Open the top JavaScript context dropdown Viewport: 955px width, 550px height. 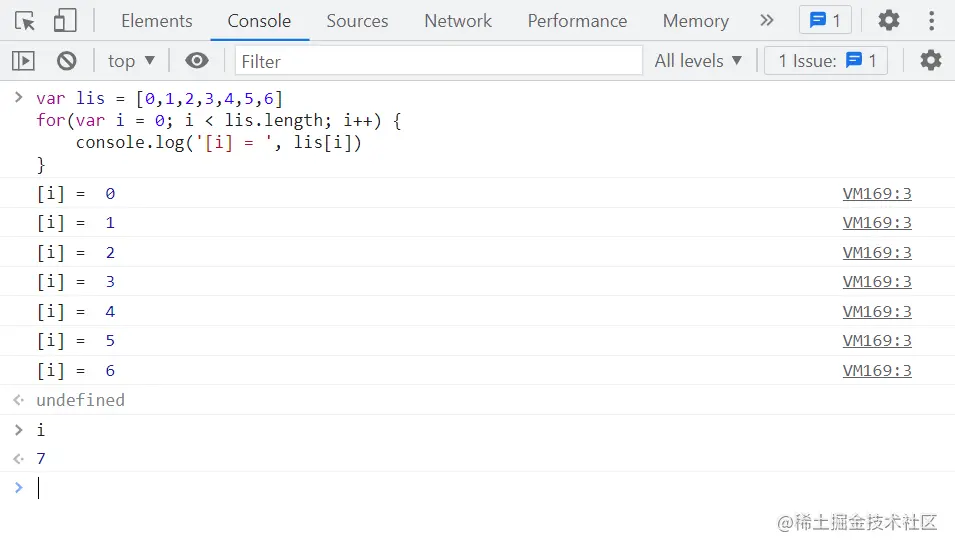click(132, 61)
